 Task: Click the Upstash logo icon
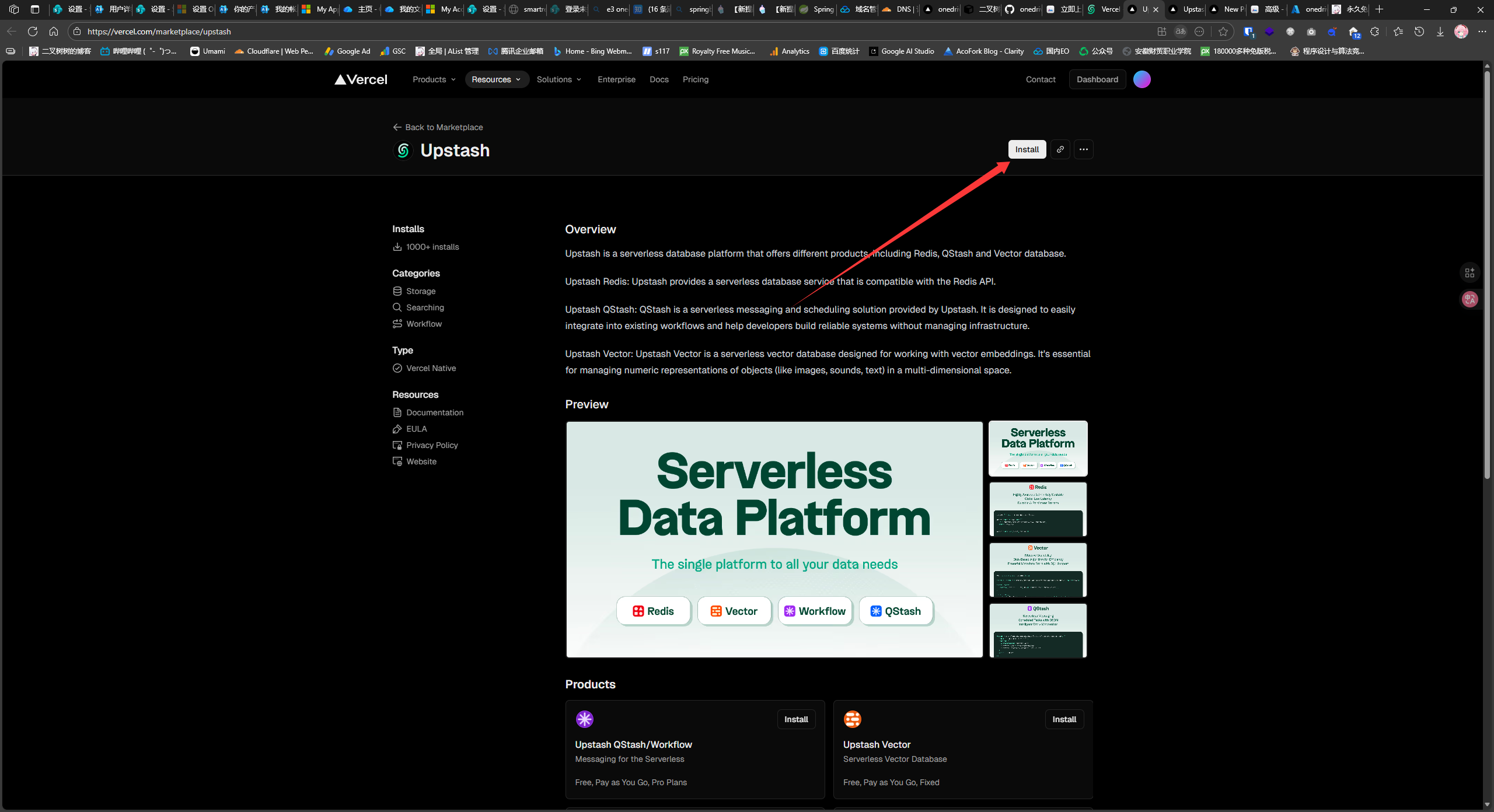(403, 150)
